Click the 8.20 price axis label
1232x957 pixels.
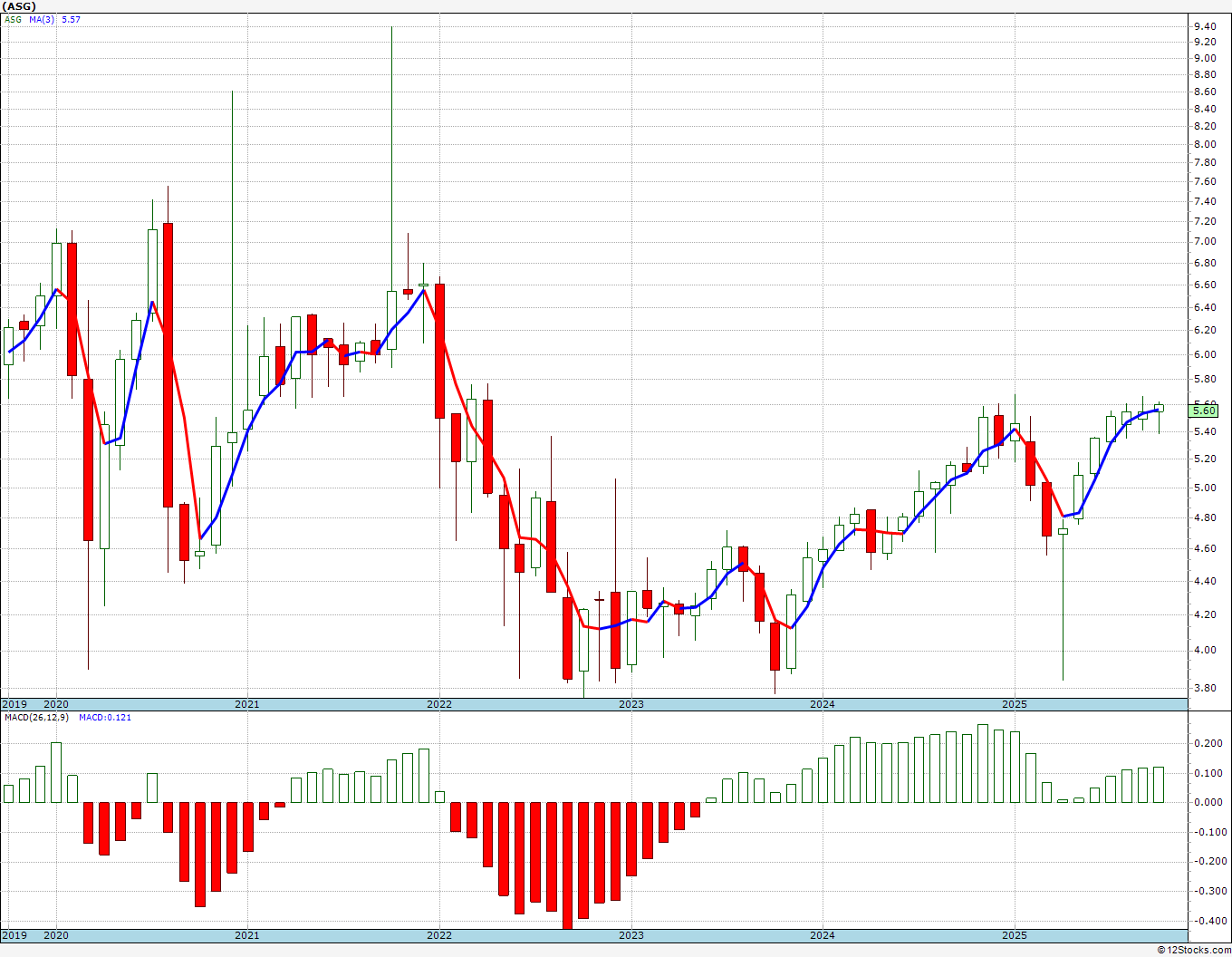[x=1205, y=126]
